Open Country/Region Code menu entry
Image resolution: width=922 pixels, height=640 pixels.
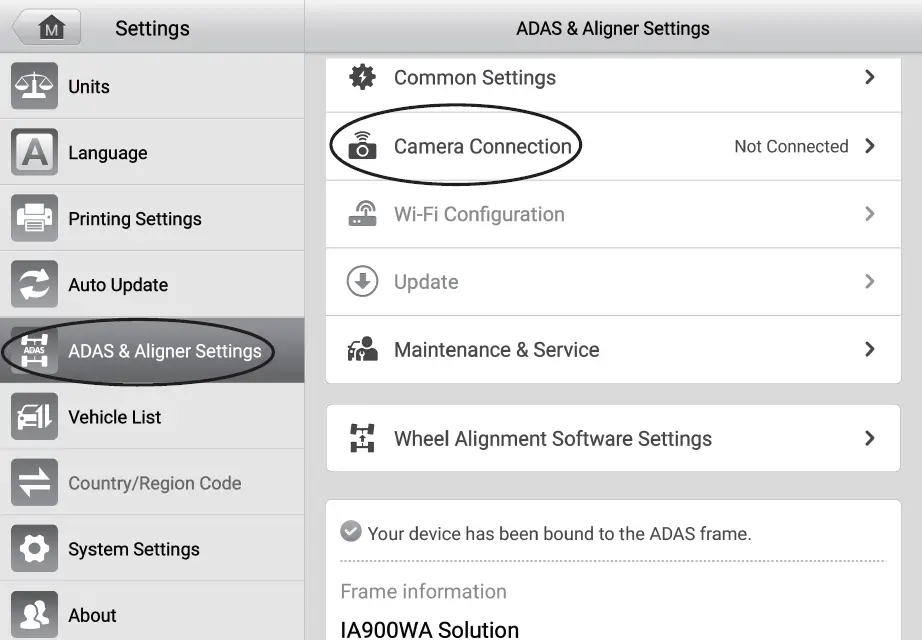tap(154, 483)
